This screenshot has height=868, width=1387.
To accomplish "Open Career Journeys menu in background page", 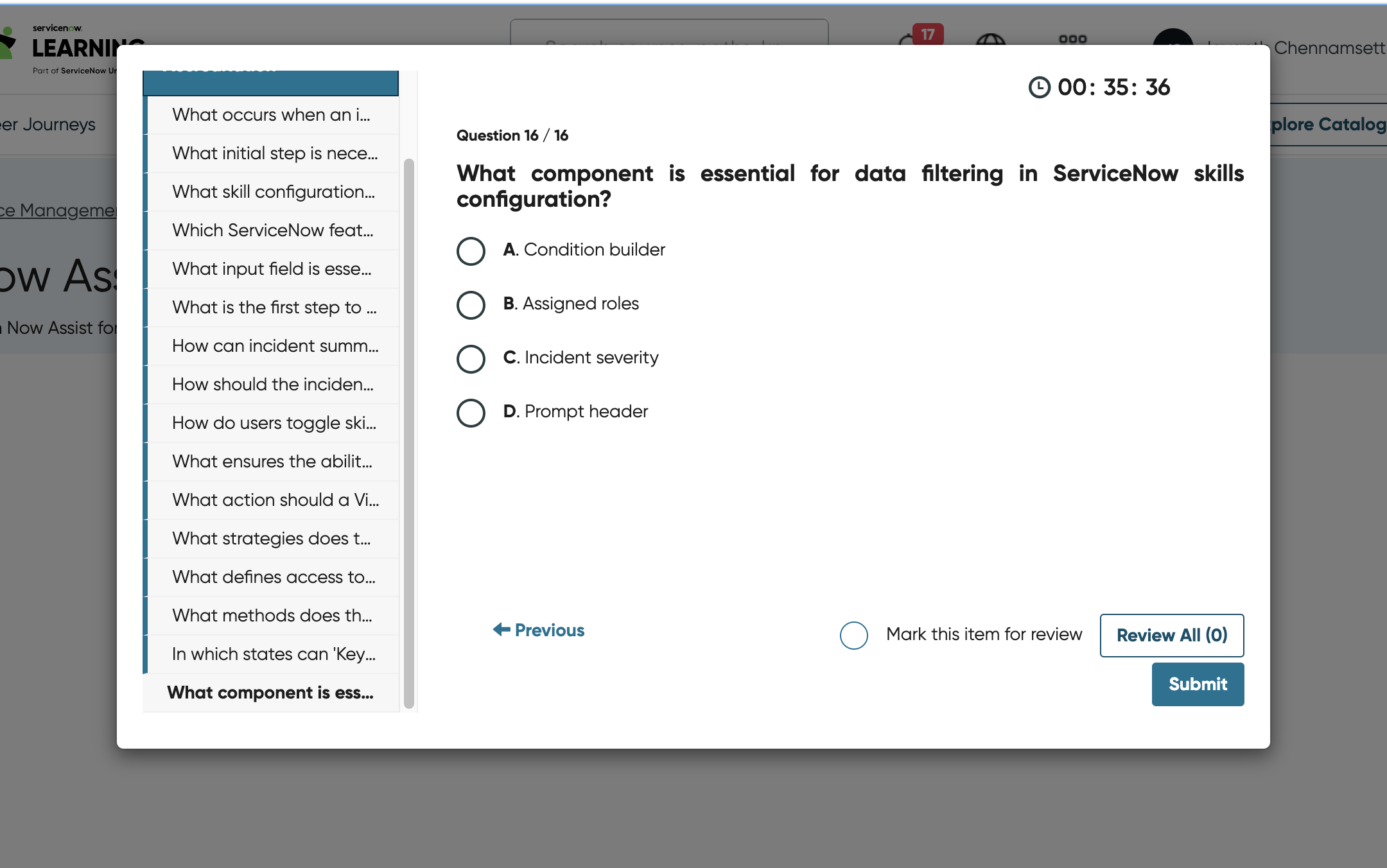I will point(48,125).
